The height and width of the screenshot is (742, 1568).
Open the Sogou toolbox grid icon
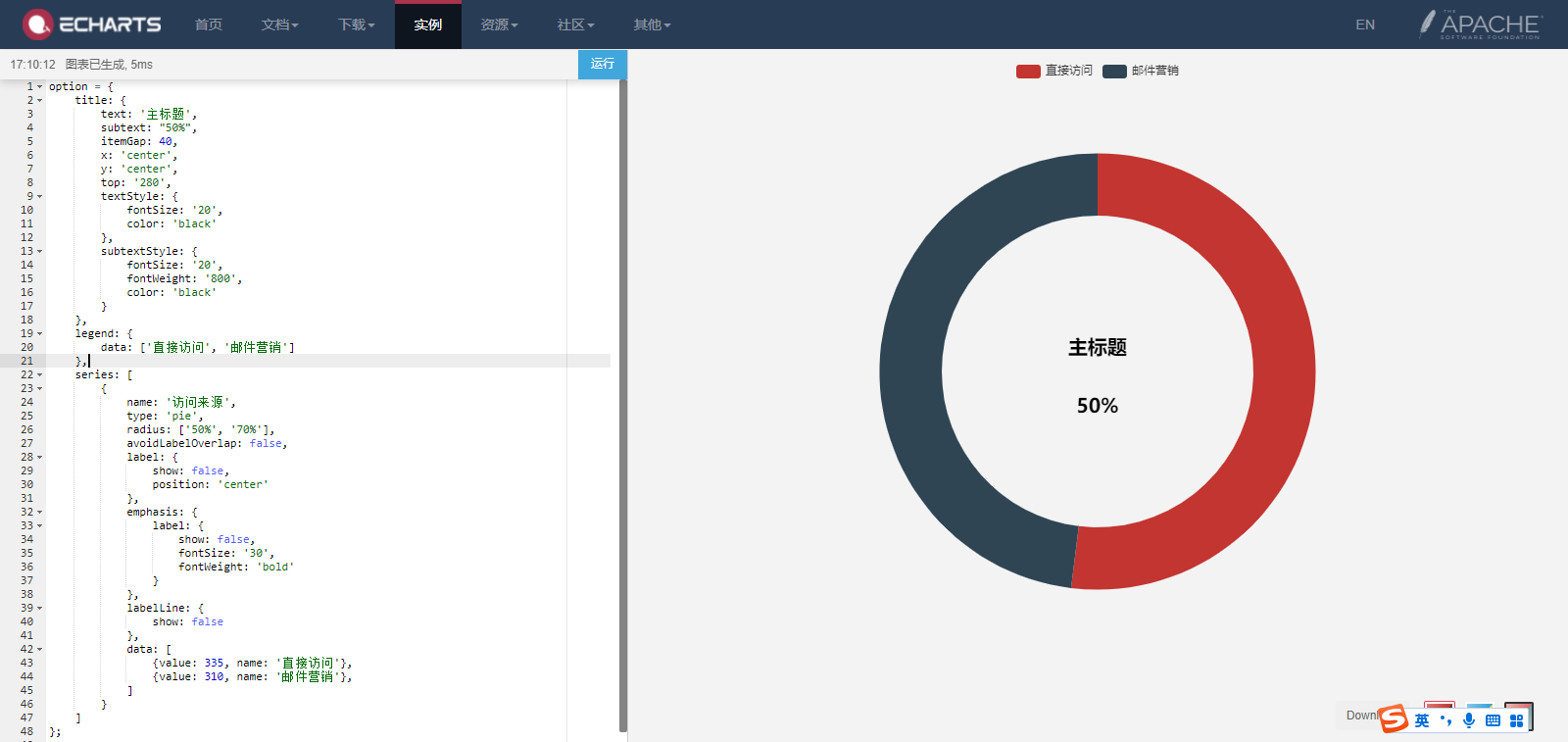pyautogui.click(x=1517, y=720)
